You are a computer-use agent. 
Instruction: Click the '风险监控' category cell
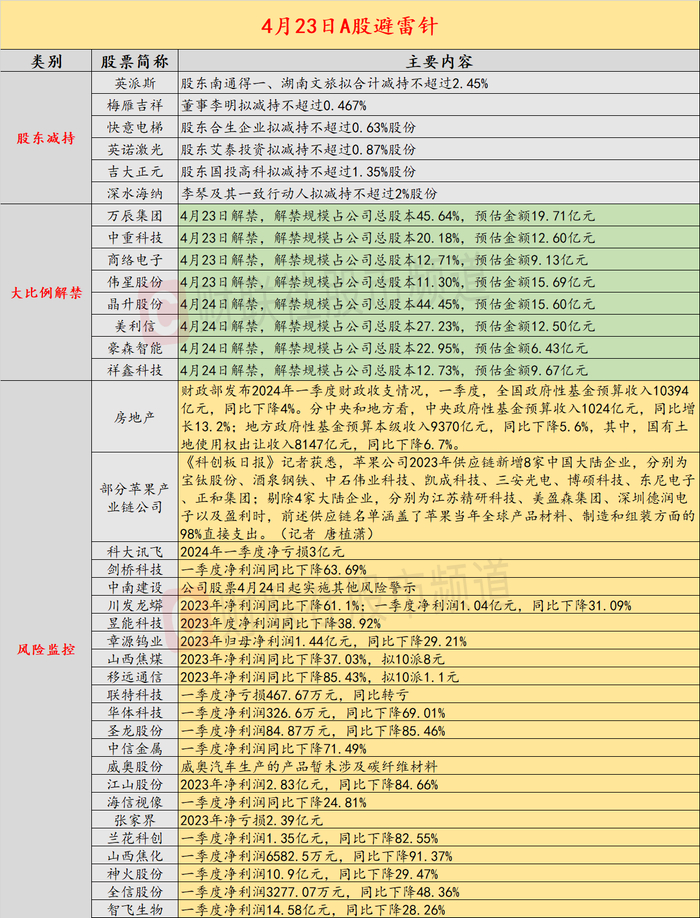tap(46, 649)
